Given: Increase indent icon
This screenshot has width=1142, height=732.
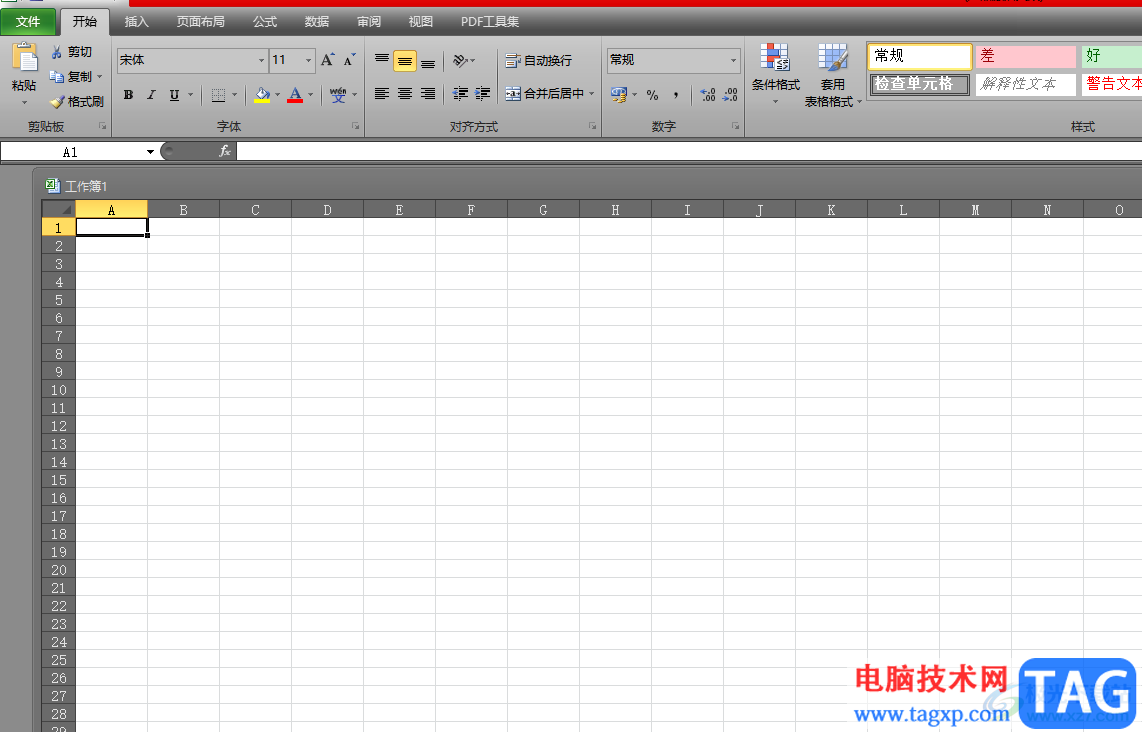Looking at the screenshot, I should click(482, 94).
